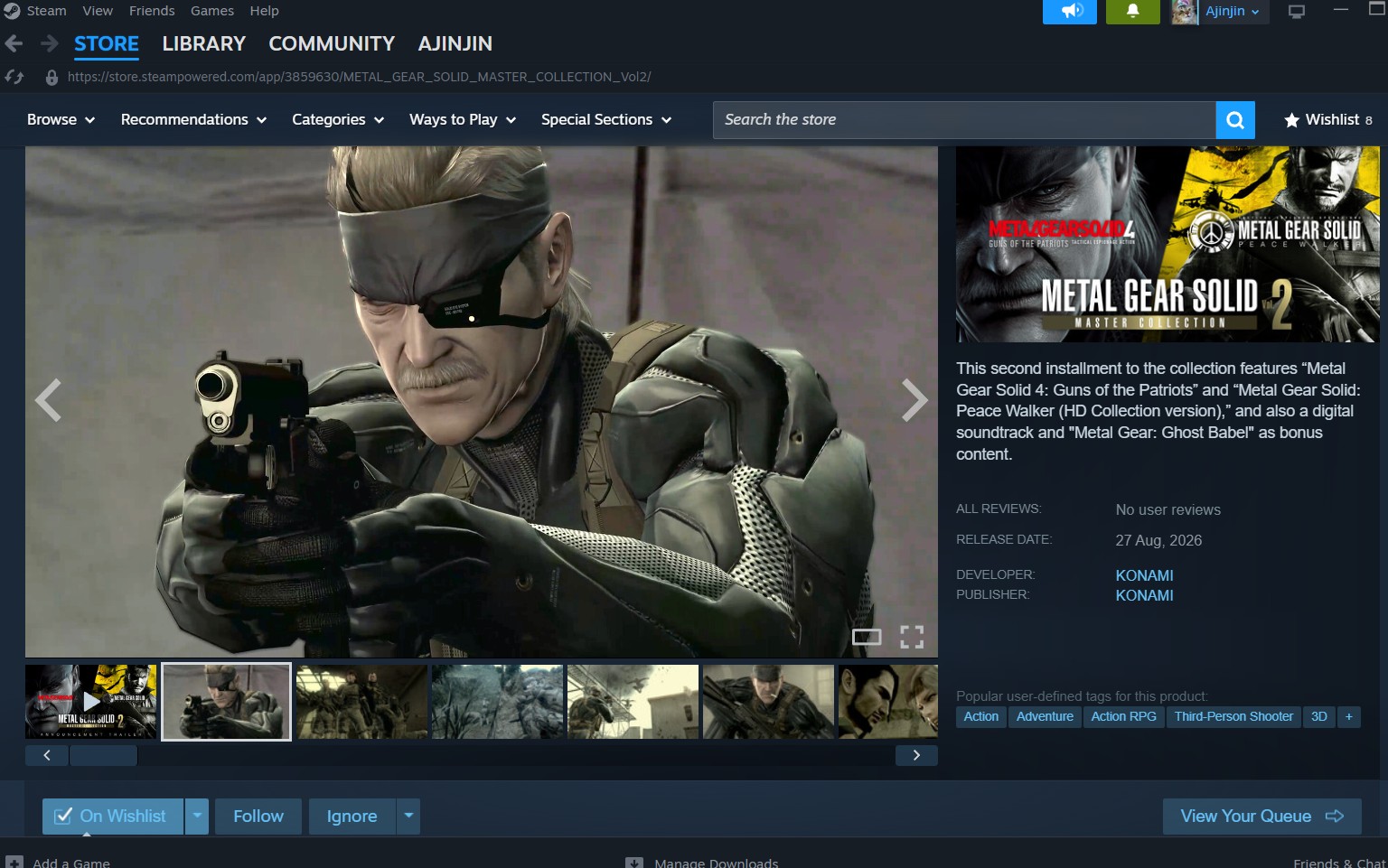Open the AJINJIN profile tab

(455, 44)
